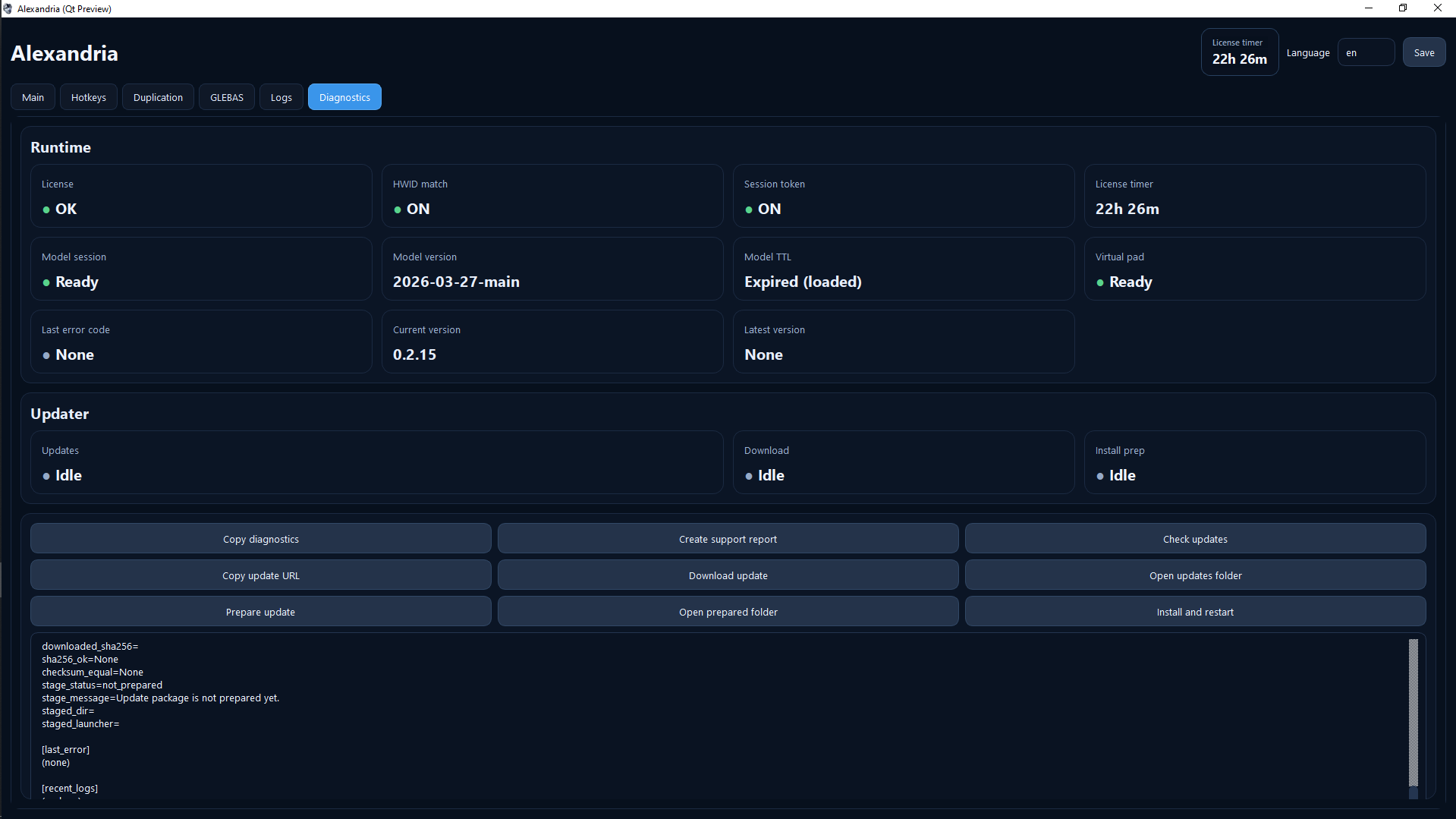Click Download update button

[x=728, y=575]
